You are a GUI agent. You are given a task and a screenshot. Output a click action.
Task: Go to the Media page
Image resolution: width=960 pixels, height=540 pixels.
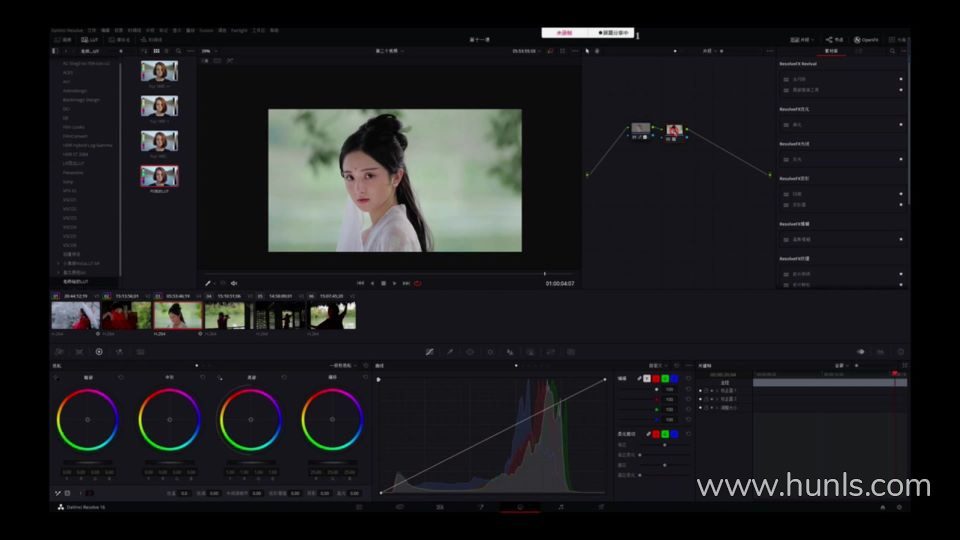tap(359, 507)
